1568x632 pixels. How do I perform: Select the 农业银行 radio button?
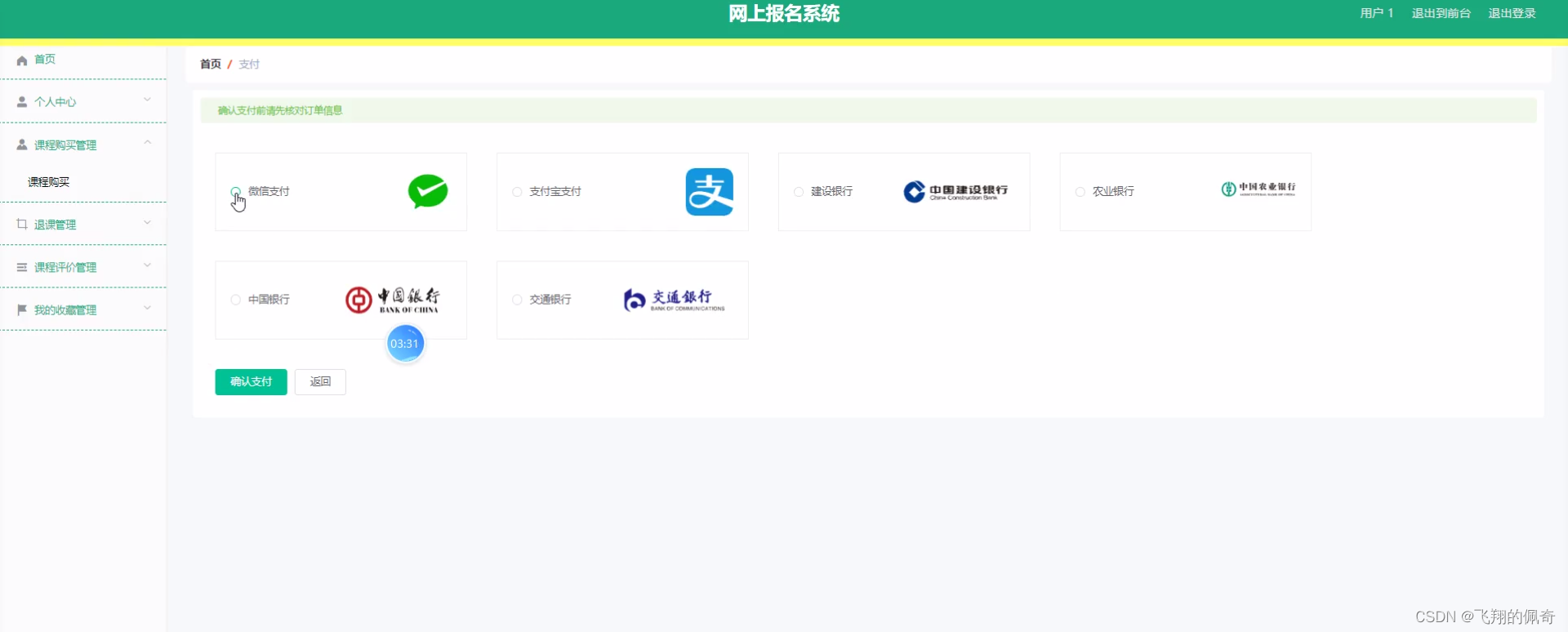pos(1080,192)
